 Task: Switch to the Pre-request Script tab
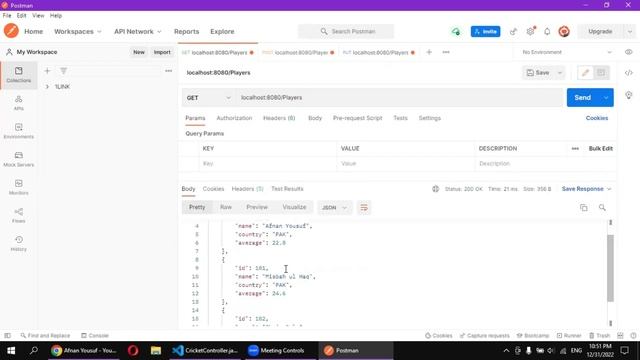(x=358, y=118)
